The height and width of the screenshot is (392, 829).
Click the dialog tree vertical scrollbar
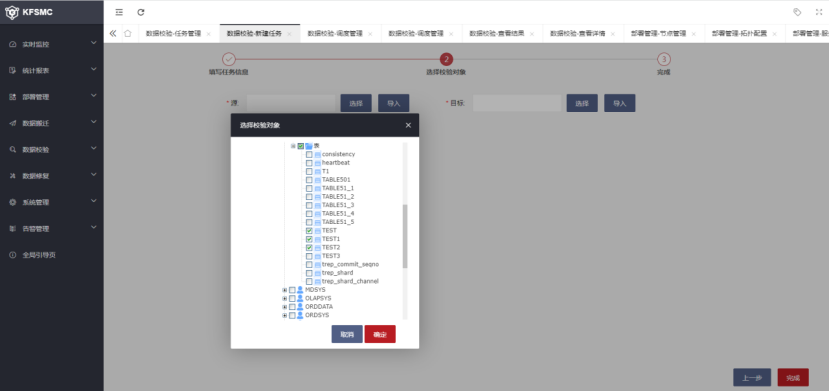click(405, 236)
